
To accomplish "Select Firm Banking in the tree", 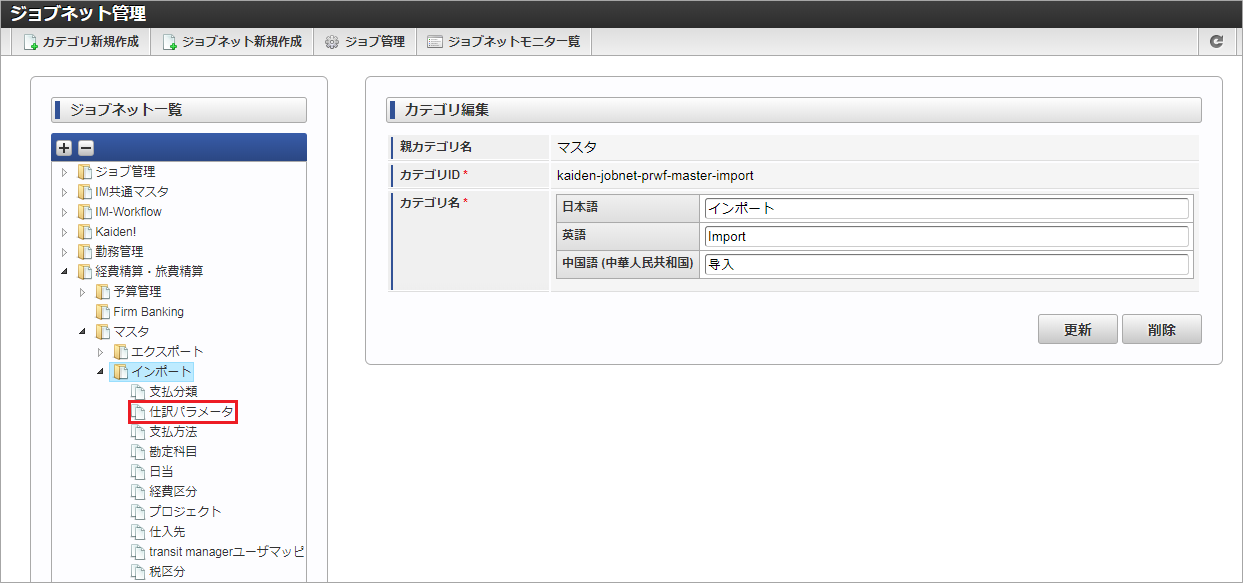I will (148, 312).
